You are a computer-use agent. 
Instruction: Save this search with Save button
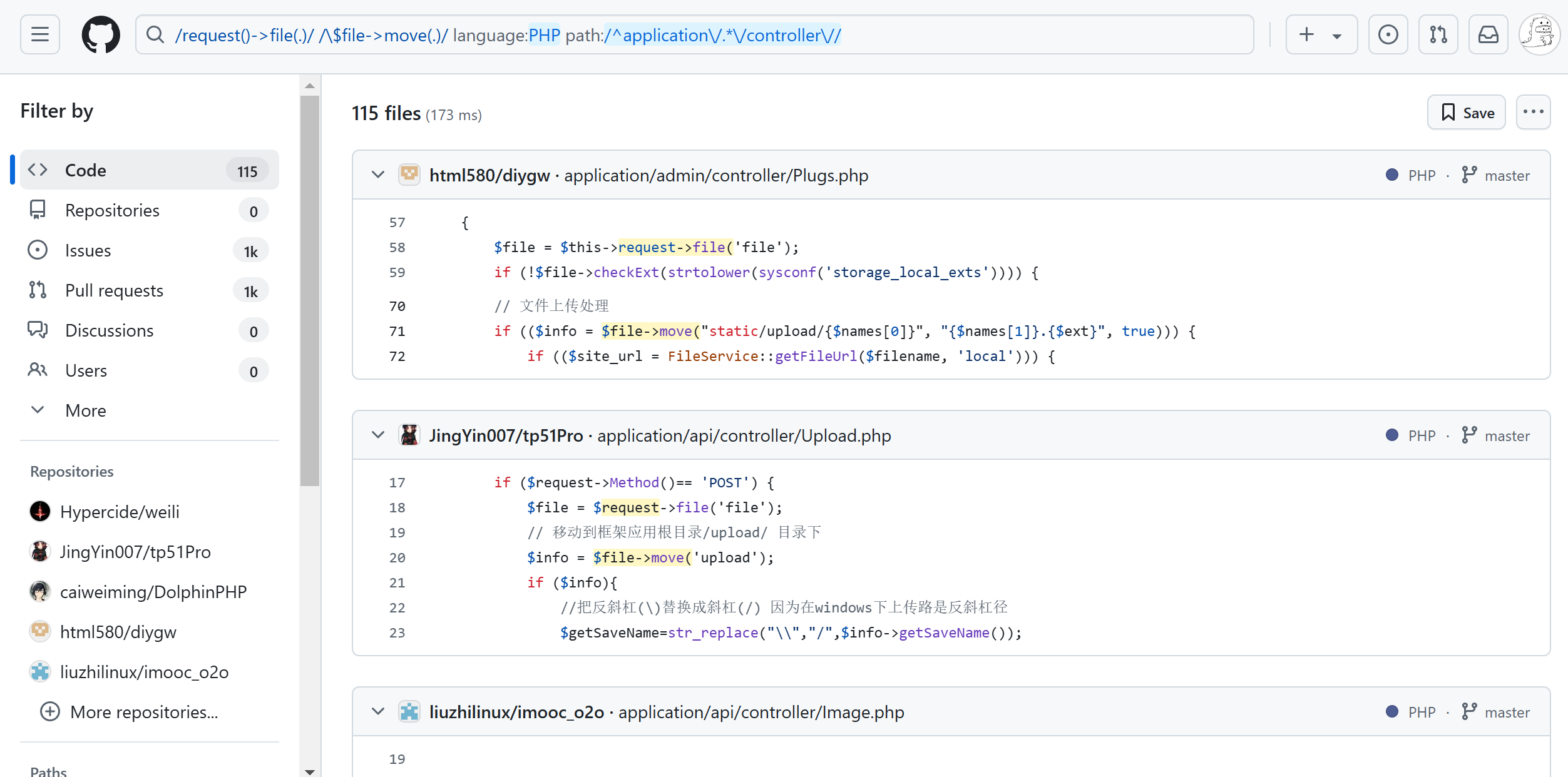[x=1466, y=113]
